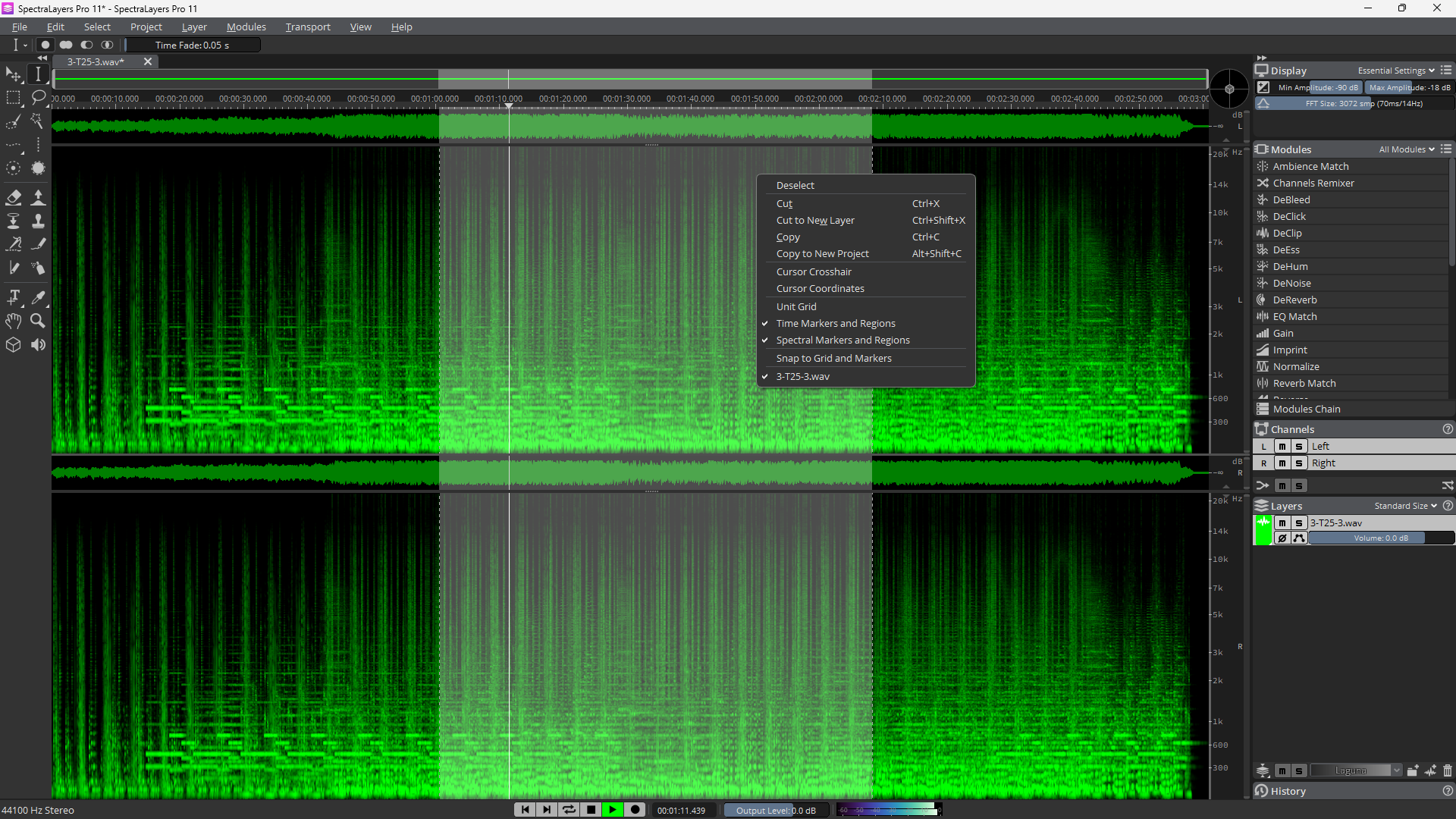Image resolution: width=1456 pixels, height=819 pixels.
Task: Adjust the layer Volume slider
Action: tap(1380, 538)
